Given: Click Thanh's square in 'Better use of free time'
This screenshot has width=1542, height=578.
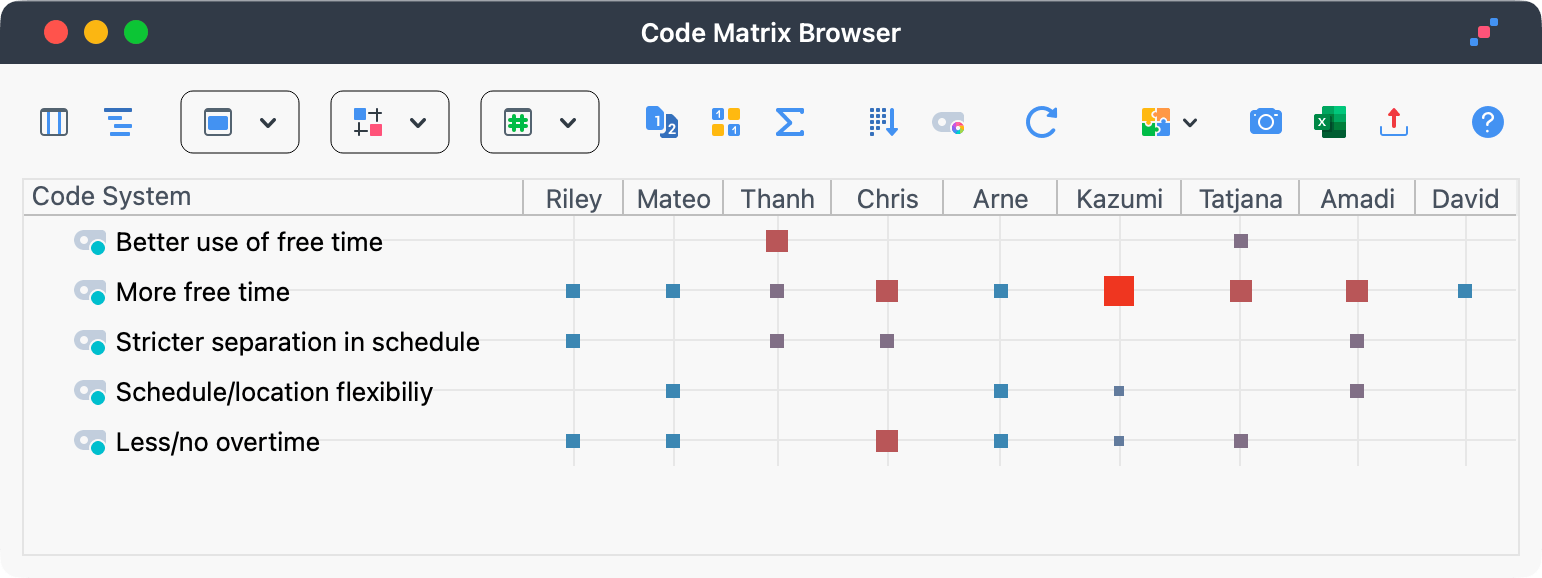Looking at the screenshot, I should pos(777,241).
